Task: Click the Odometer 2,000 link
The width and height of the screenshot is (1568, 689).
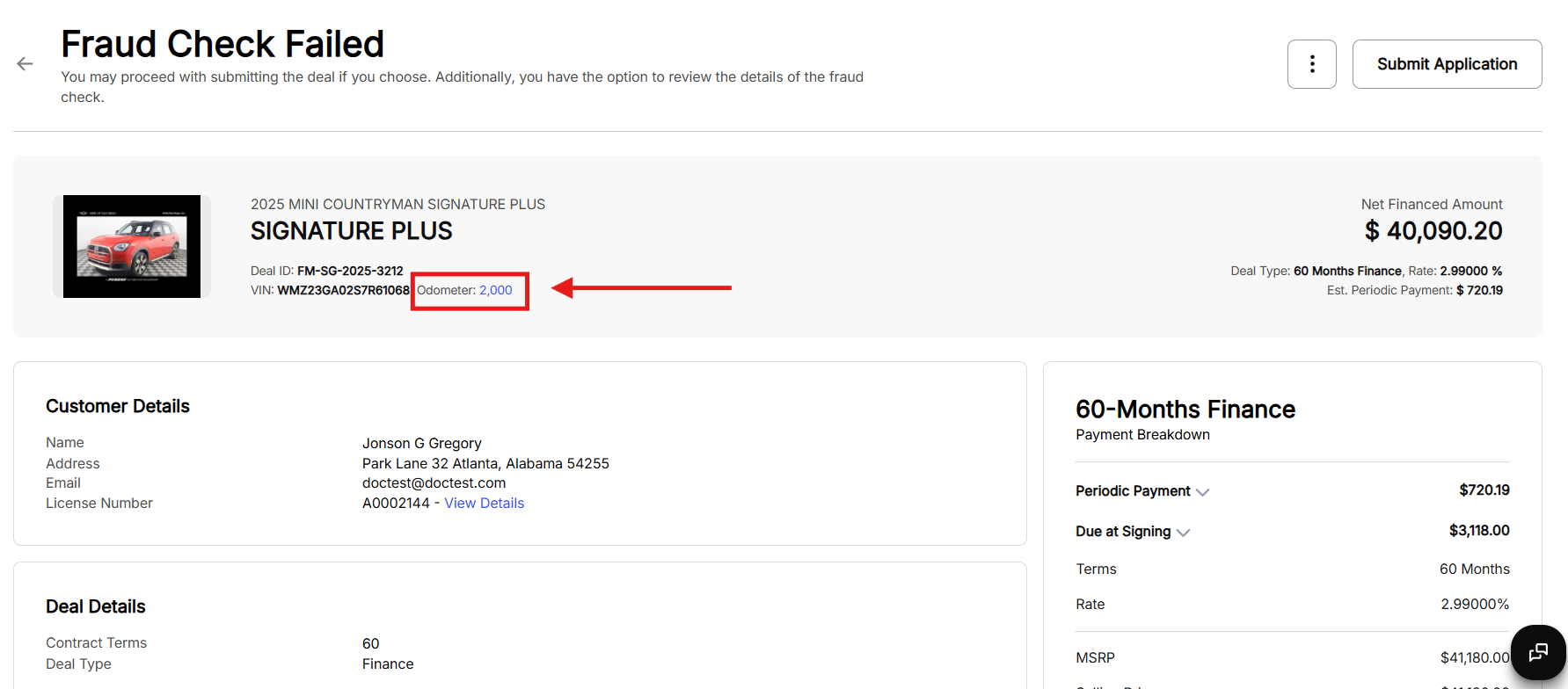Action: [x=495, y=290]
